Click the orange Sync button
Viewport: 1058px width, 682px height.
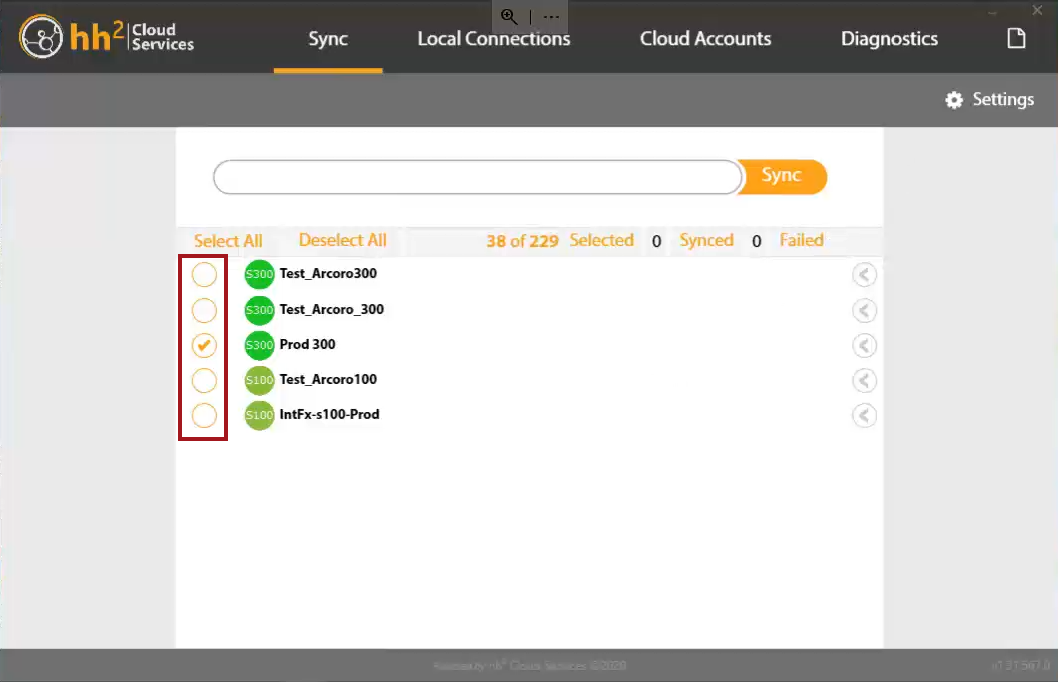tap(783, 177)
